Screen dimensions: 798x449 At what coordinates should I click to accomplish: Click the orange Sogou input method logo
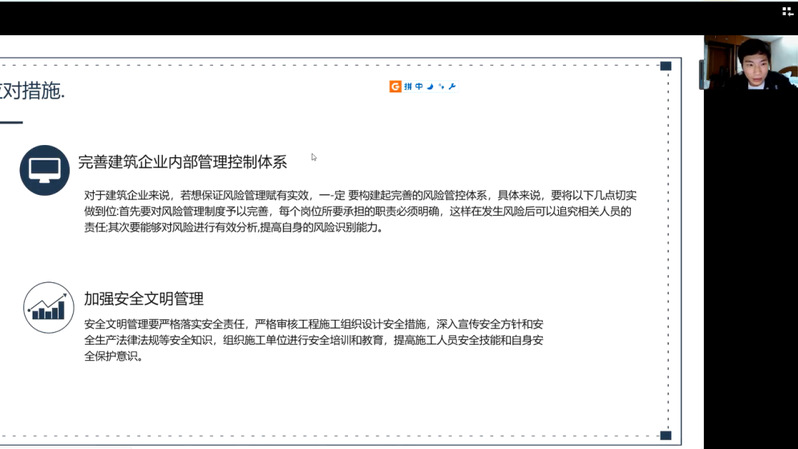pyautogui.click(x=396, y=87)
